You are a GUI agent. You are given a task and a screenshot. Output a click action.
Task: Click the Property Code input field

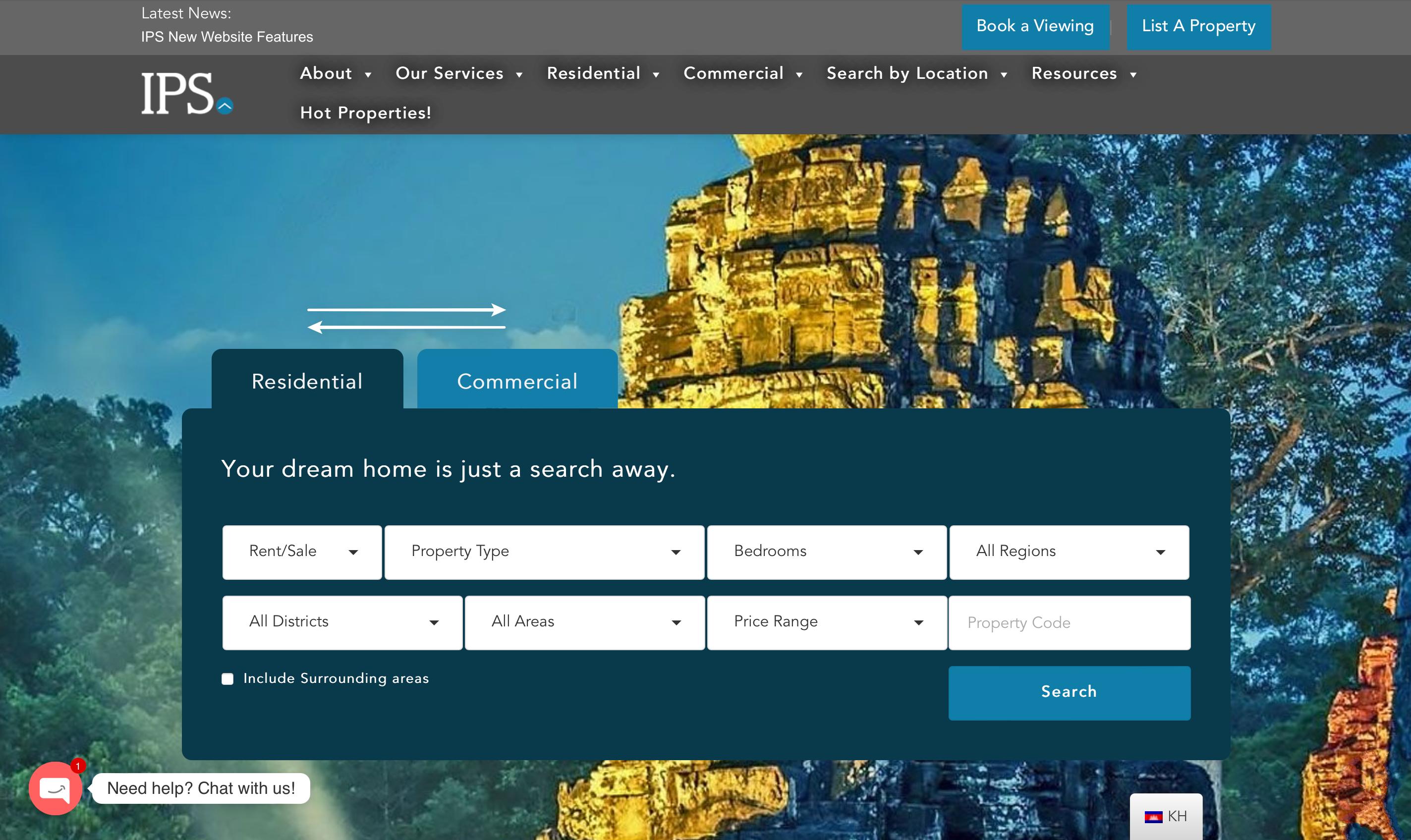1069,622
